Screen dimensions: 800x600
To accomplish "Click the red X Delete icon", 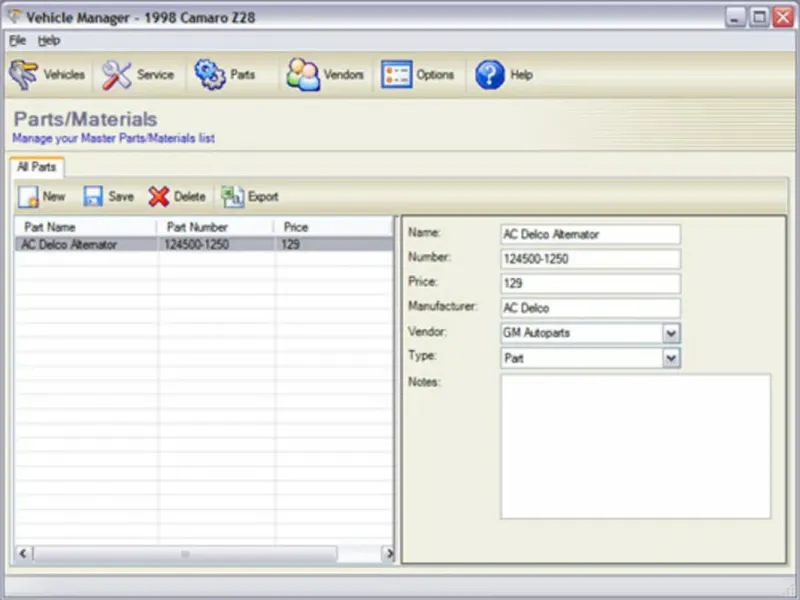I will click(159, 196).
